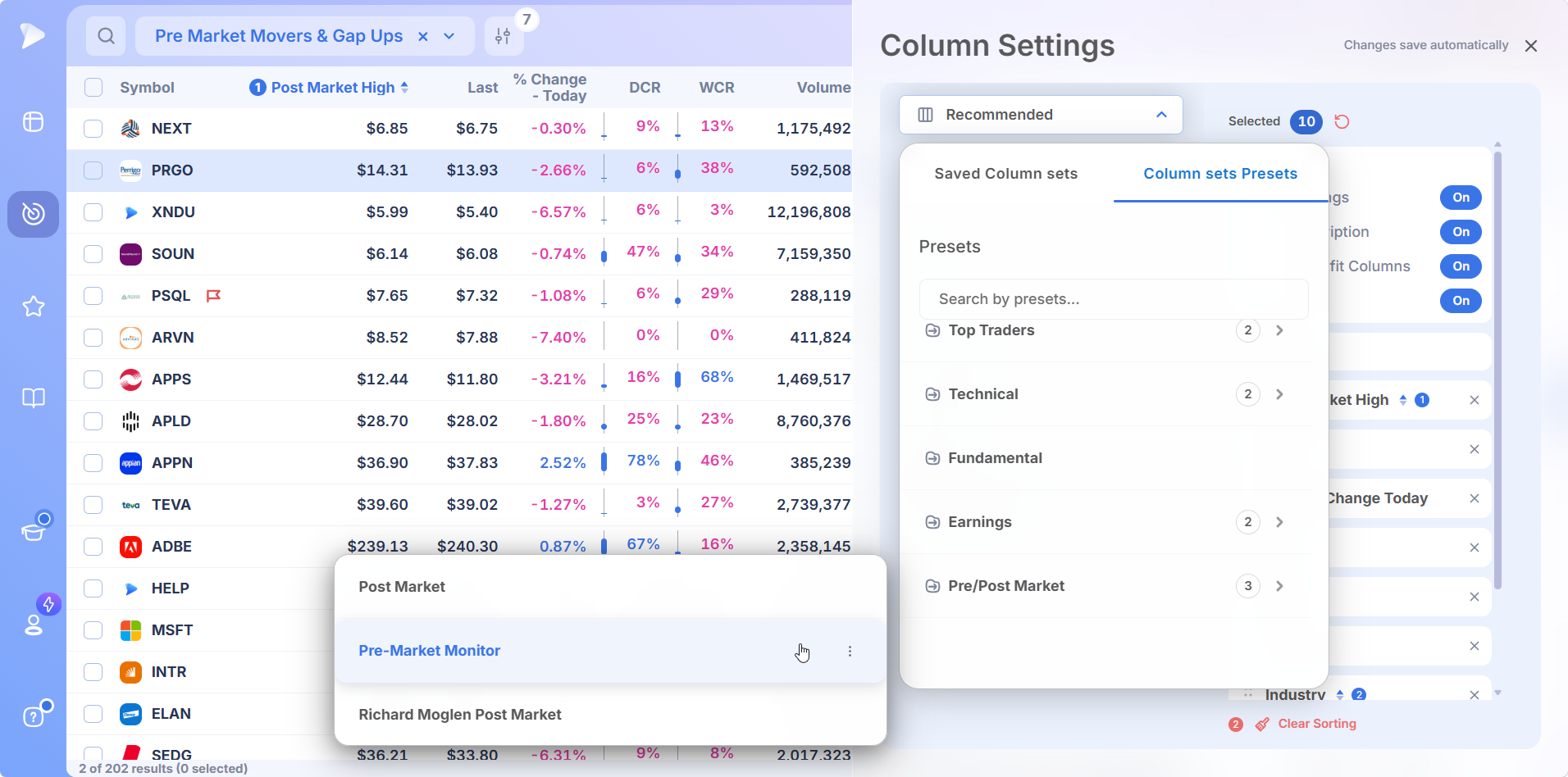
Task: Tick the checkbox for the NEXT row
Action: pos(93,129)
